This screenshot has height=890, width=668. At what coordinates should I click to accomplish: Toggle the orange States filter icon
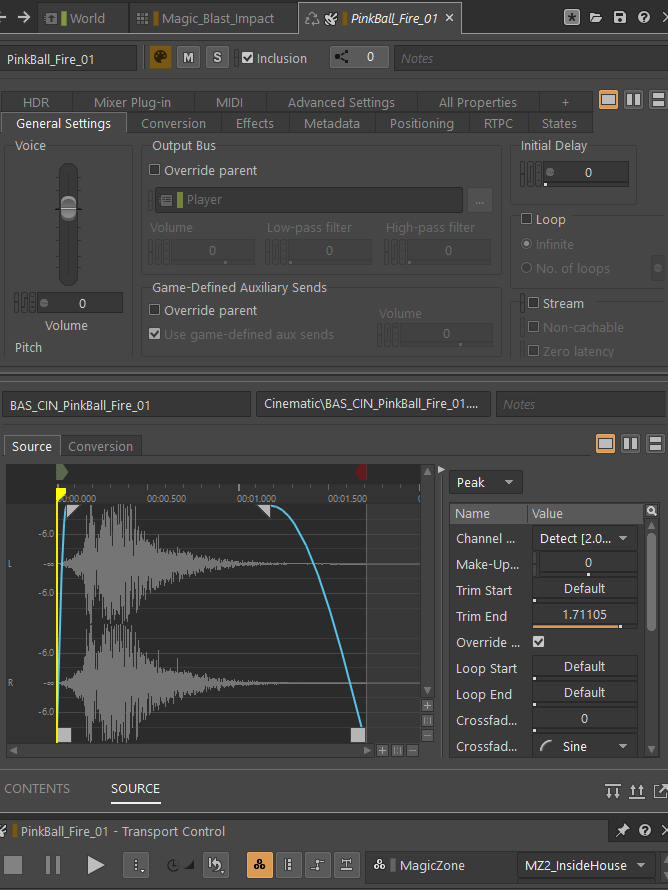(259, 865)
